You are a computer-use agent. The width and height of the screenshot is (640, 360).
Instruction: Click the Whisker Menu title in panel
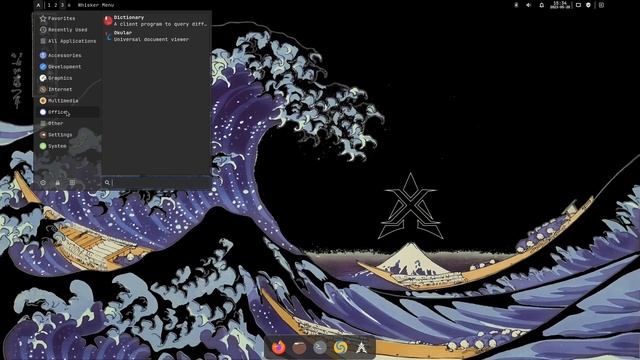click(96, 5)
